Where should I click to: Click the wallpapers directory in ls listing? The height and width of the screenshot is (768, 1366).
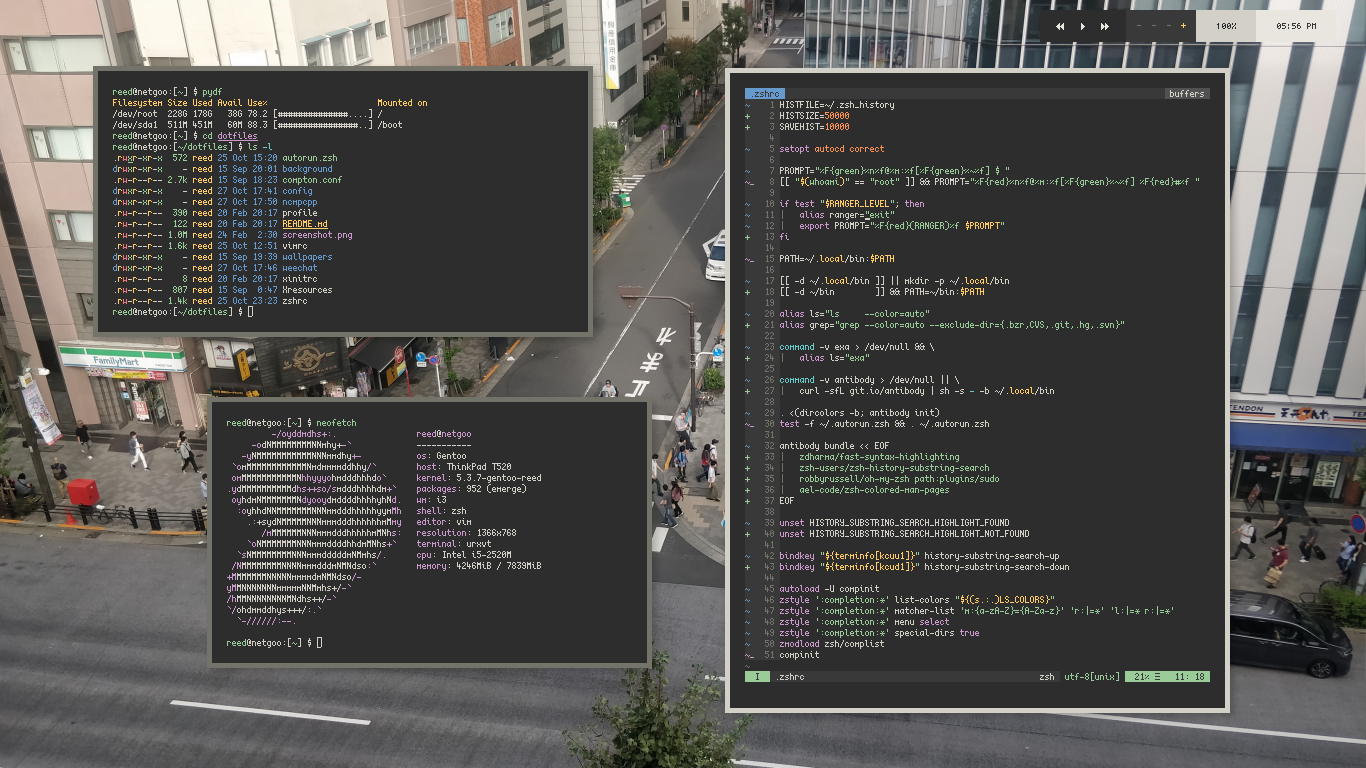[x=307, y=257]
